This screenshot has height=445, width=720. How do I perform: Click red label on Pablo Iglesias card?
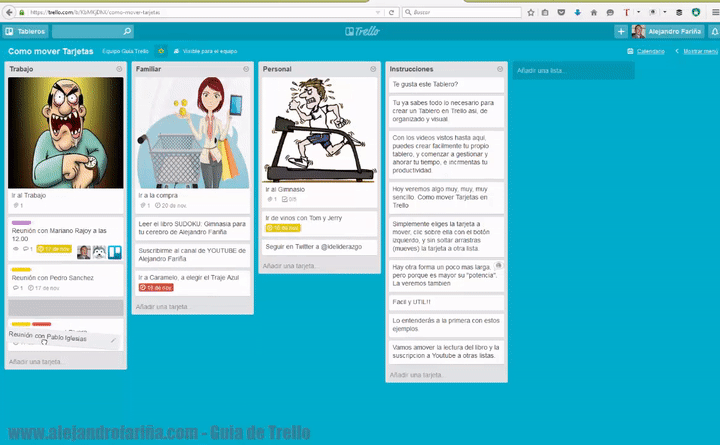41,324
